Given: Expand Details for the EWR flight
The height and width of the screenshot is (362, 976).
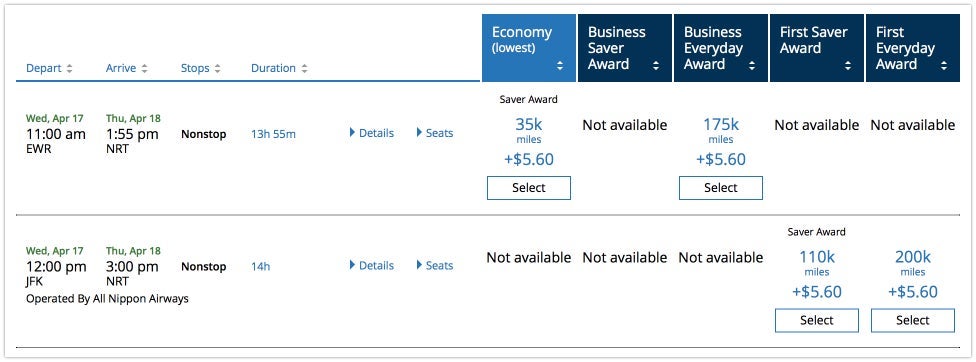Looking at the screenshot, I should (372, 132).
